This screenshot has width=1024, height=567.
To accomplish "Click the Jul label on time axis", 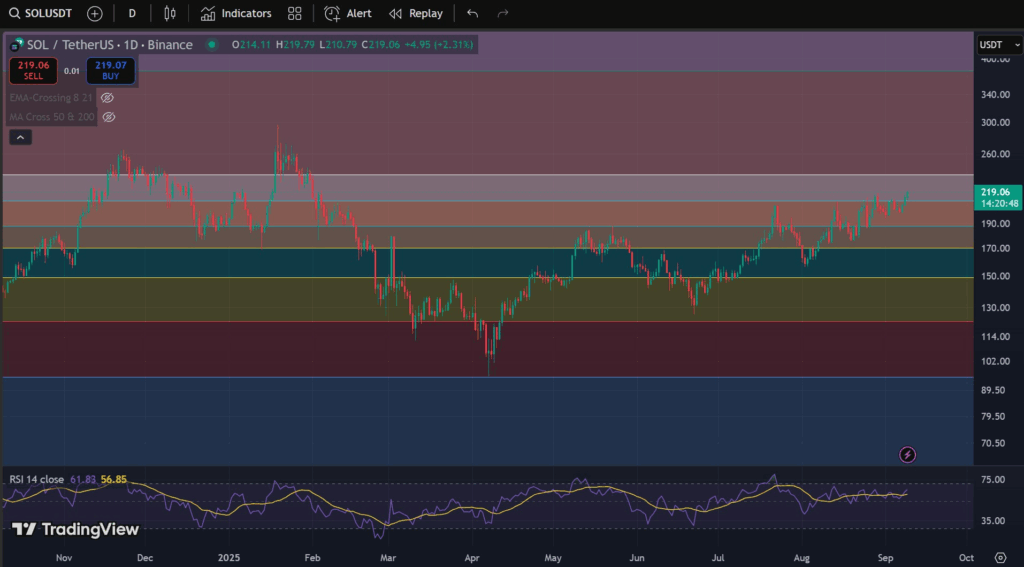I will [x=718, y=558].
